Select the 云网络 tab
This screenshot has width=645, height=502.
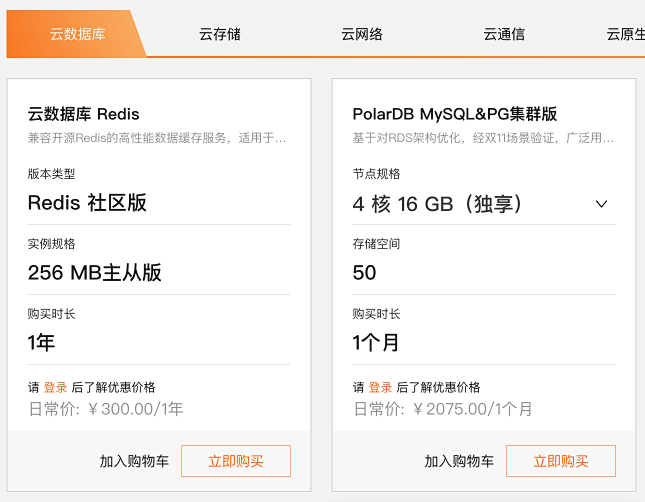click(361, 34)
